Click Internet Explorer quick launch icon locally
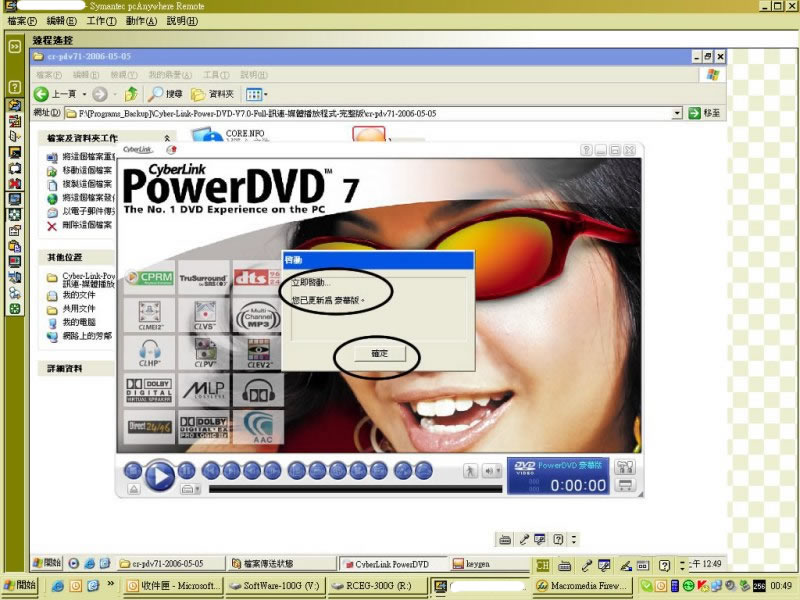The width and height of the screenshot is (800, 600). 58,586
